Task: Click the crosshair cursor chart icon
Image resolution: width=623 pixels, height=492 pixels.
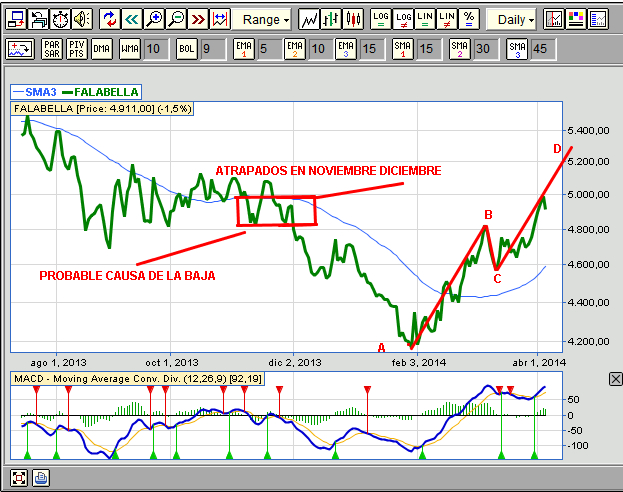Action: click(x=554, y=19)
